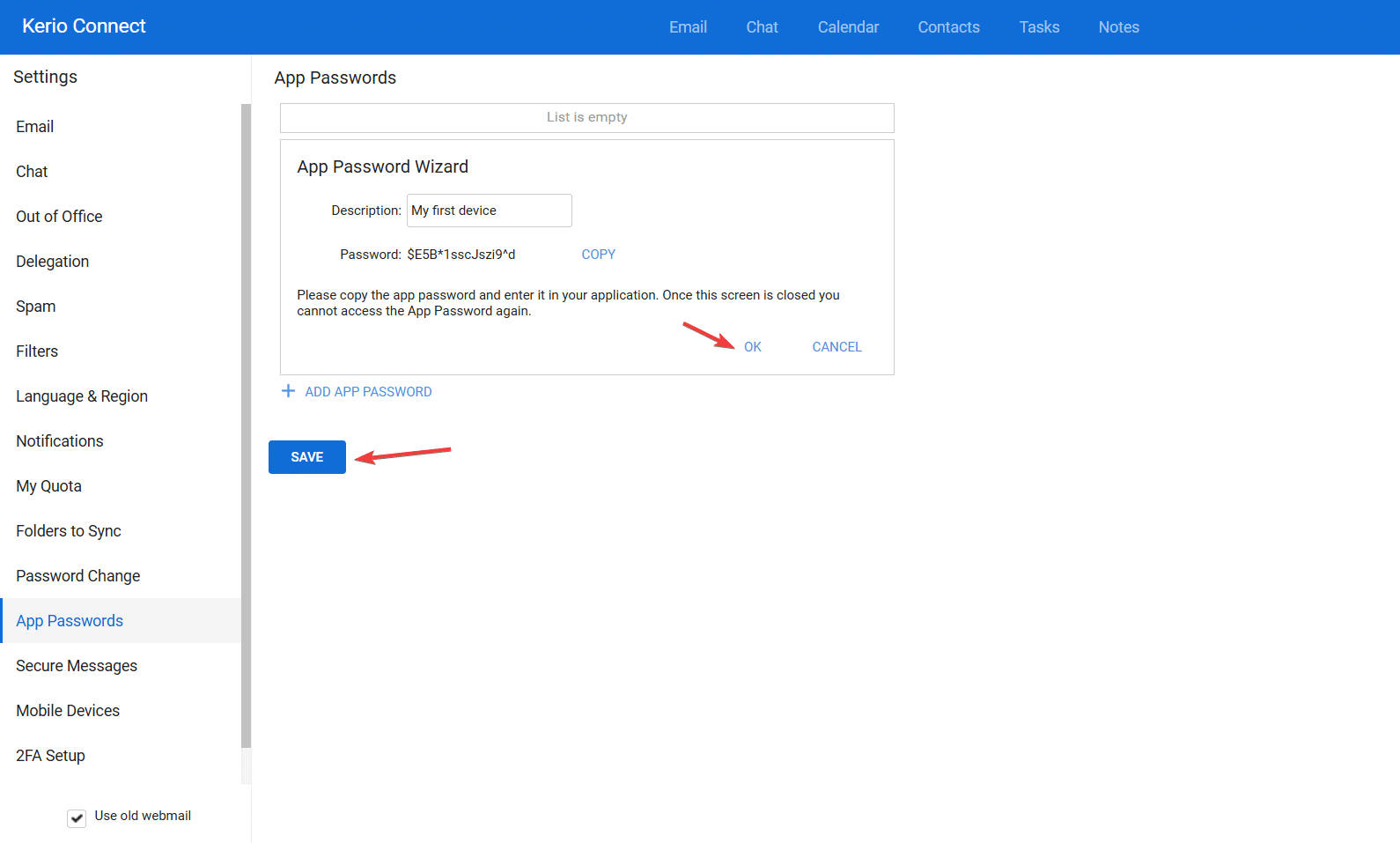This screenshot has height=843, width=1400.
Task: Open Language & Region settings
Action: [x=82, y=396]
